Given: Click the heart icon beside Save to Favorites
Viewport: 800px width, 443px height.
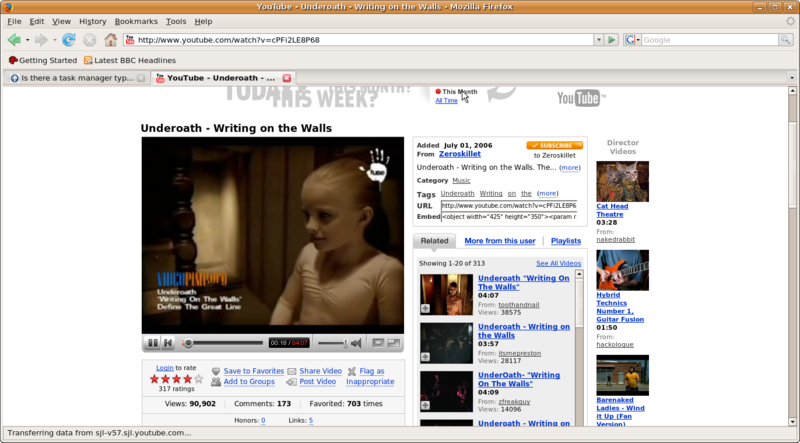Looking at the screenshot, I should 216,371.
